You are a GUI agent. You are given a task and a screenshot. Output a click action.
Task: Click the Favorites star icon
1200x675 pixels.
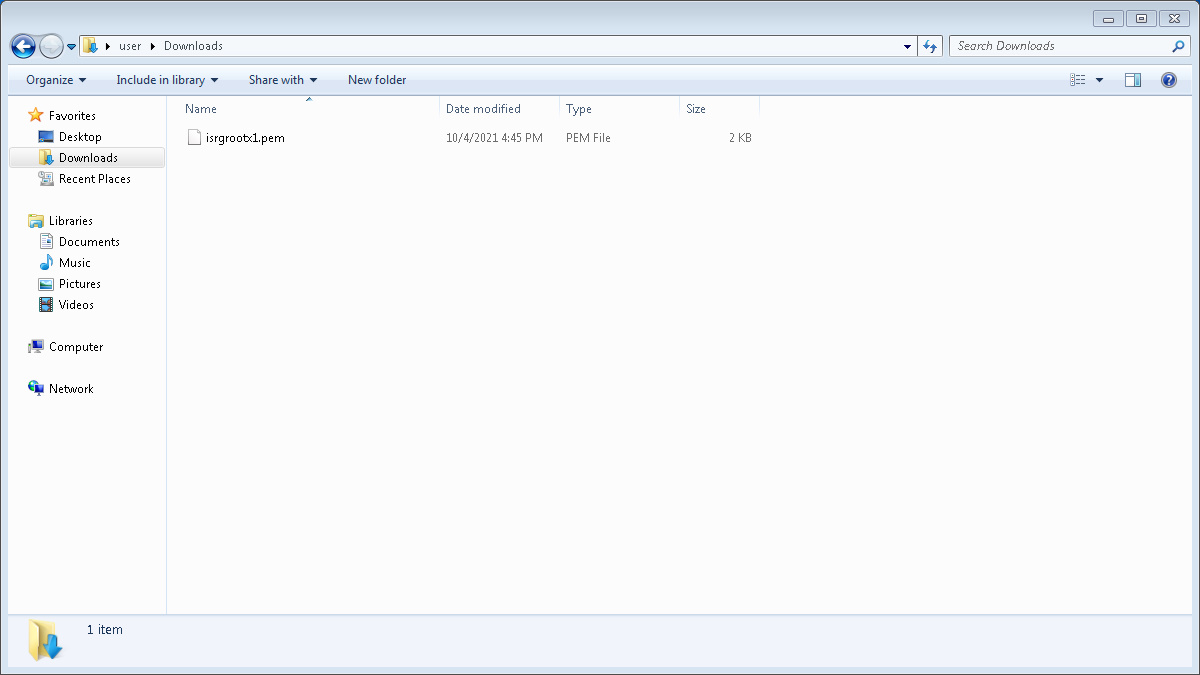(x=36, y=115)
